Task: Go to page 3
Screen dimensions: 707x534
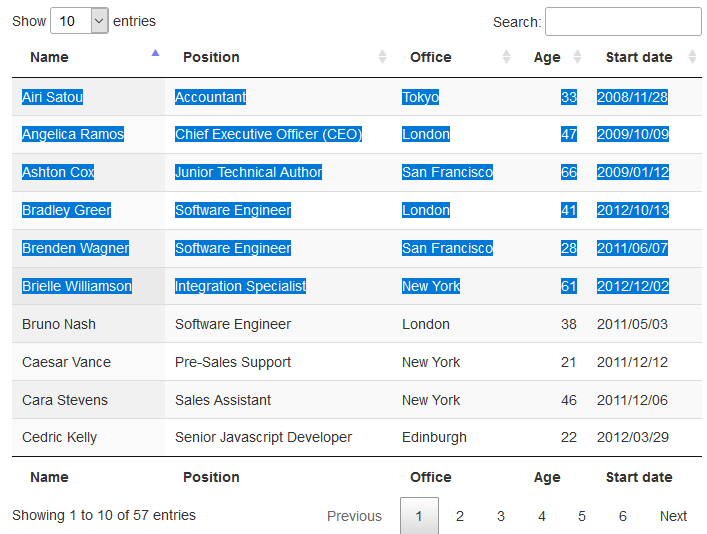Action: click(x=500, y=516)
